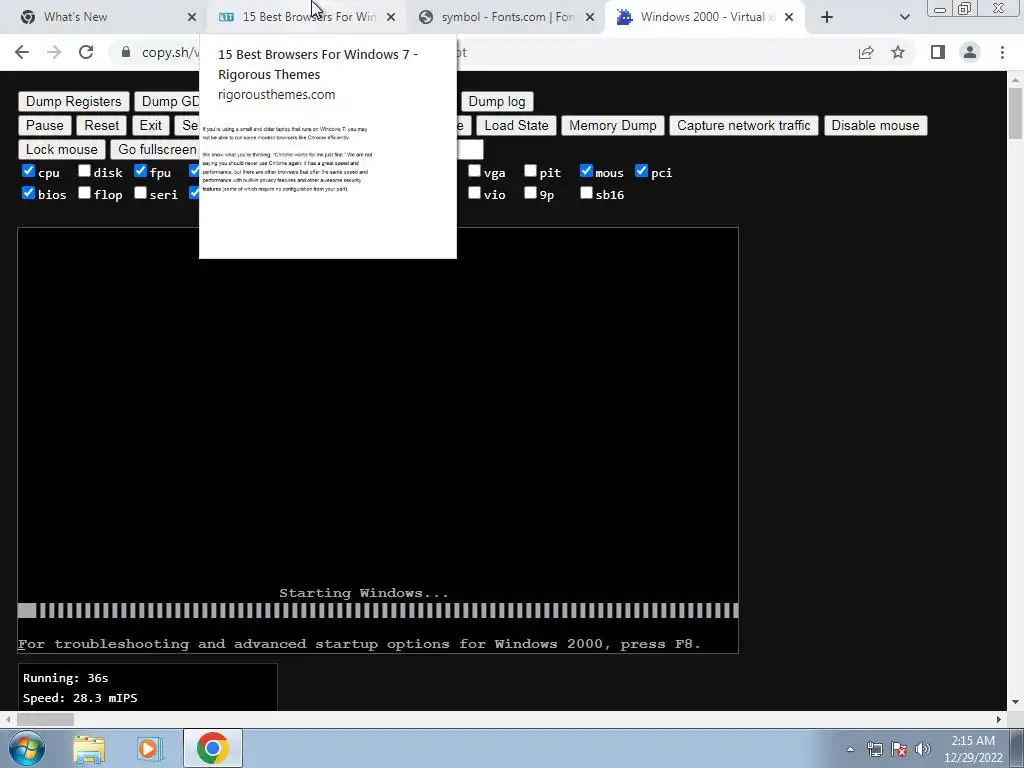Screen dimensions: 1024x768
Task: Close the symbol - Fonts.com tab
Action: (590, 17)
